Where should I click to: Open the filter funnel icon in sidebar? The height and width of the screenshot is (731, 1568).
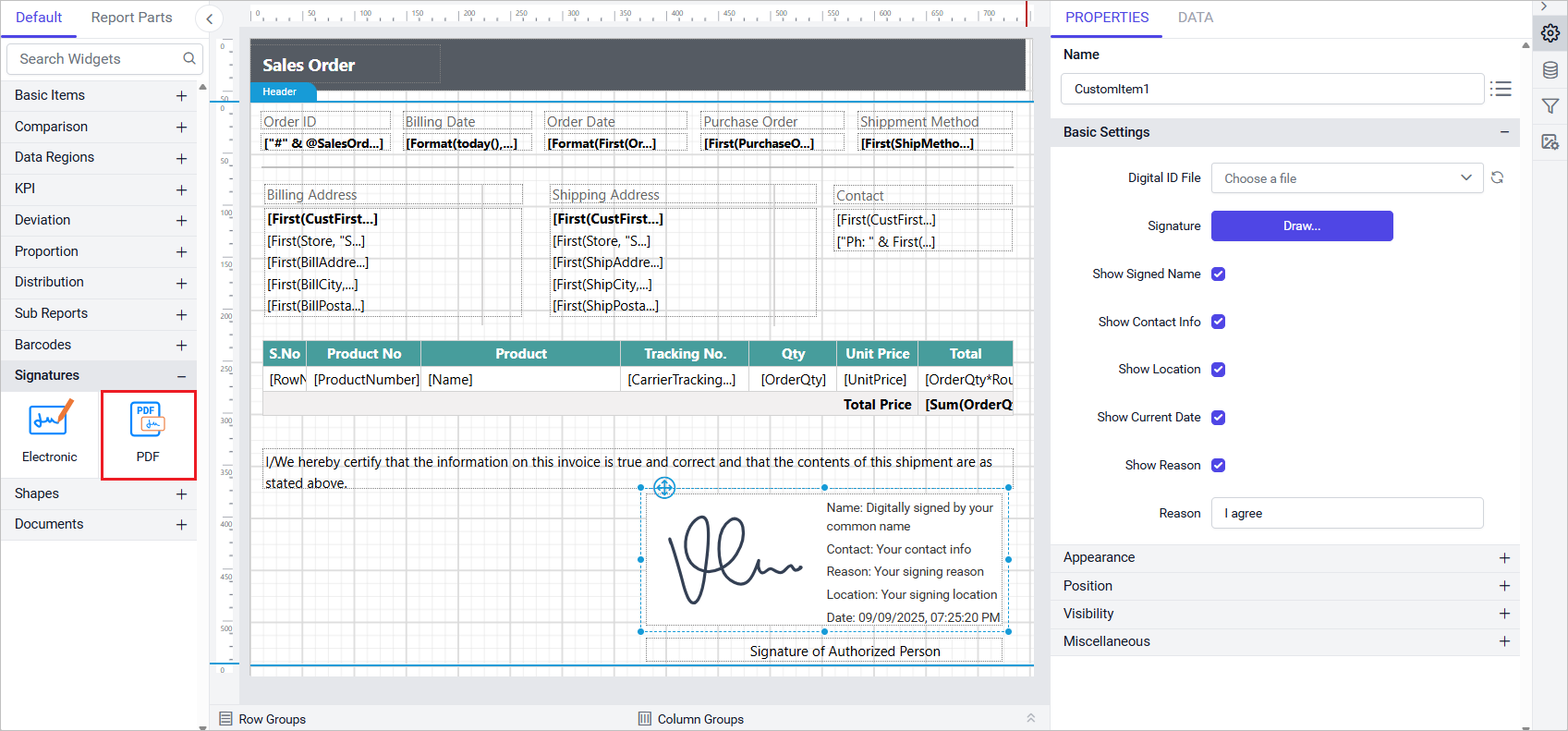[1550, 106]
